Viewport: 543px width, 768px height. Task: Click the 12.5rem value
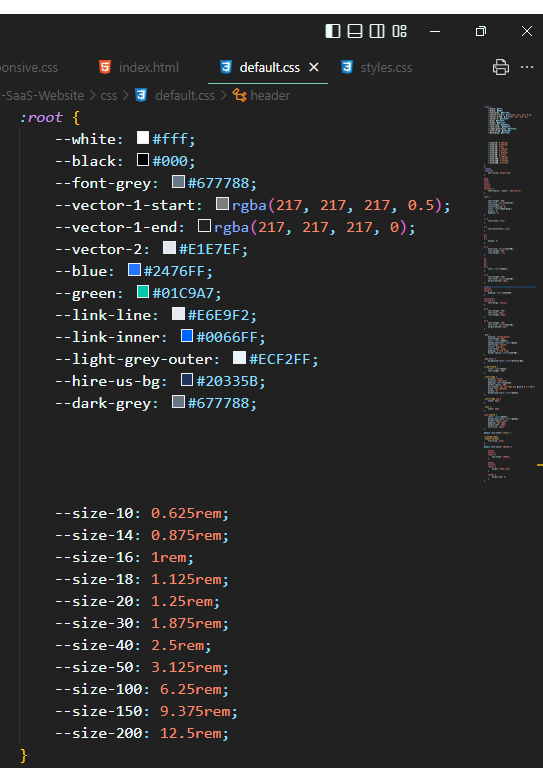pos(190,734)
